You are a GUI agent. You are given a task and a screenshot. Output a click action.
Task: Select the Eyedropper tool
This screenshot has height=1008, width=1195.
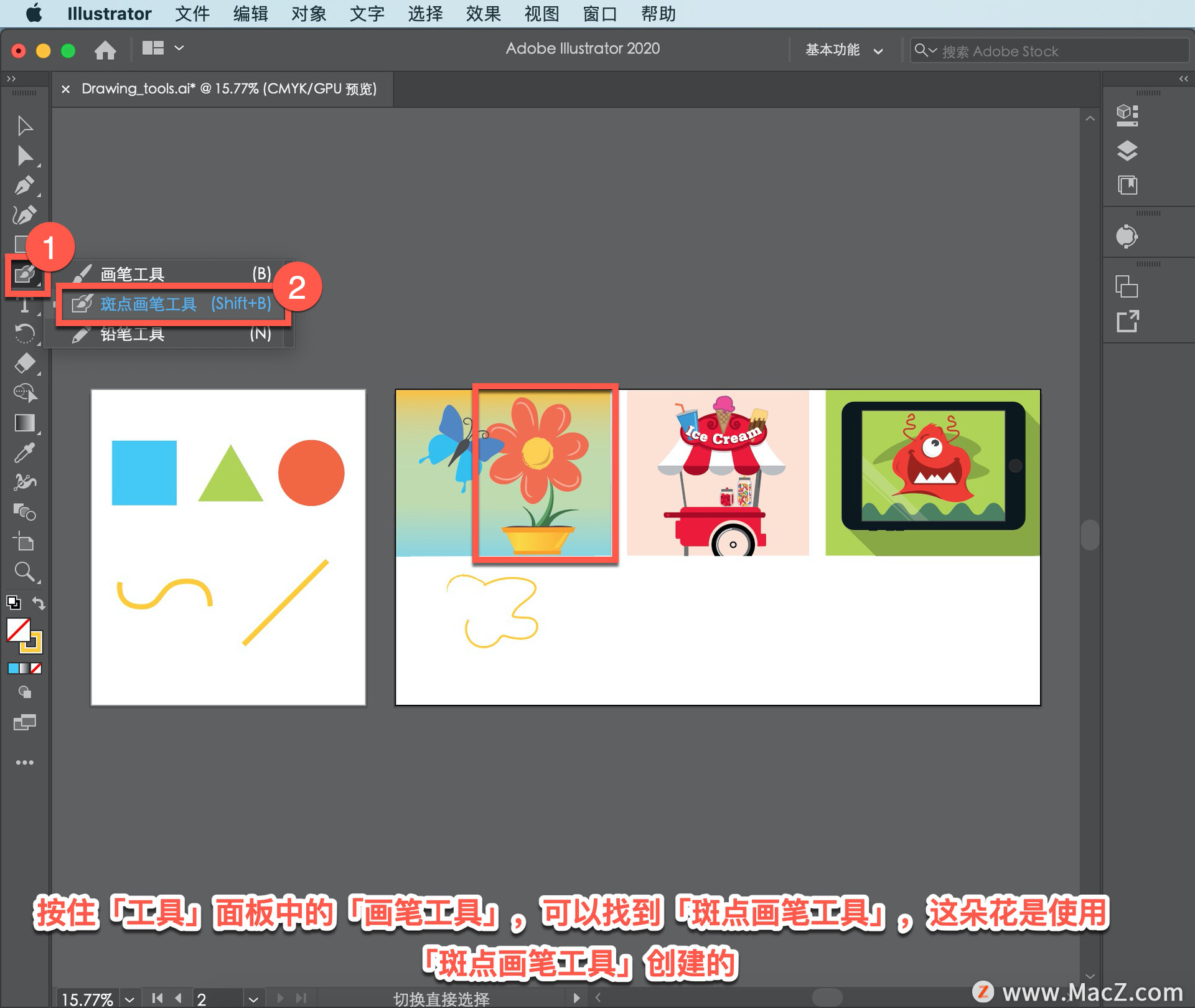click(25, 453)
